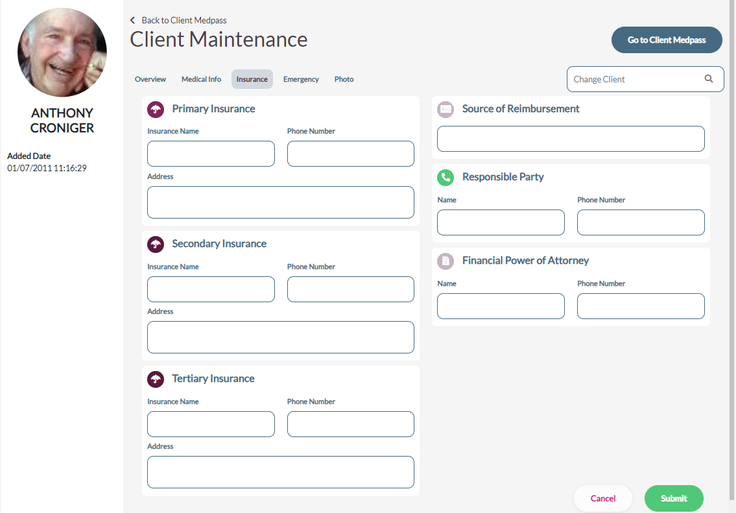
Task: Click Source of Reimbursement input field
Action: click(x=571, y=138)
